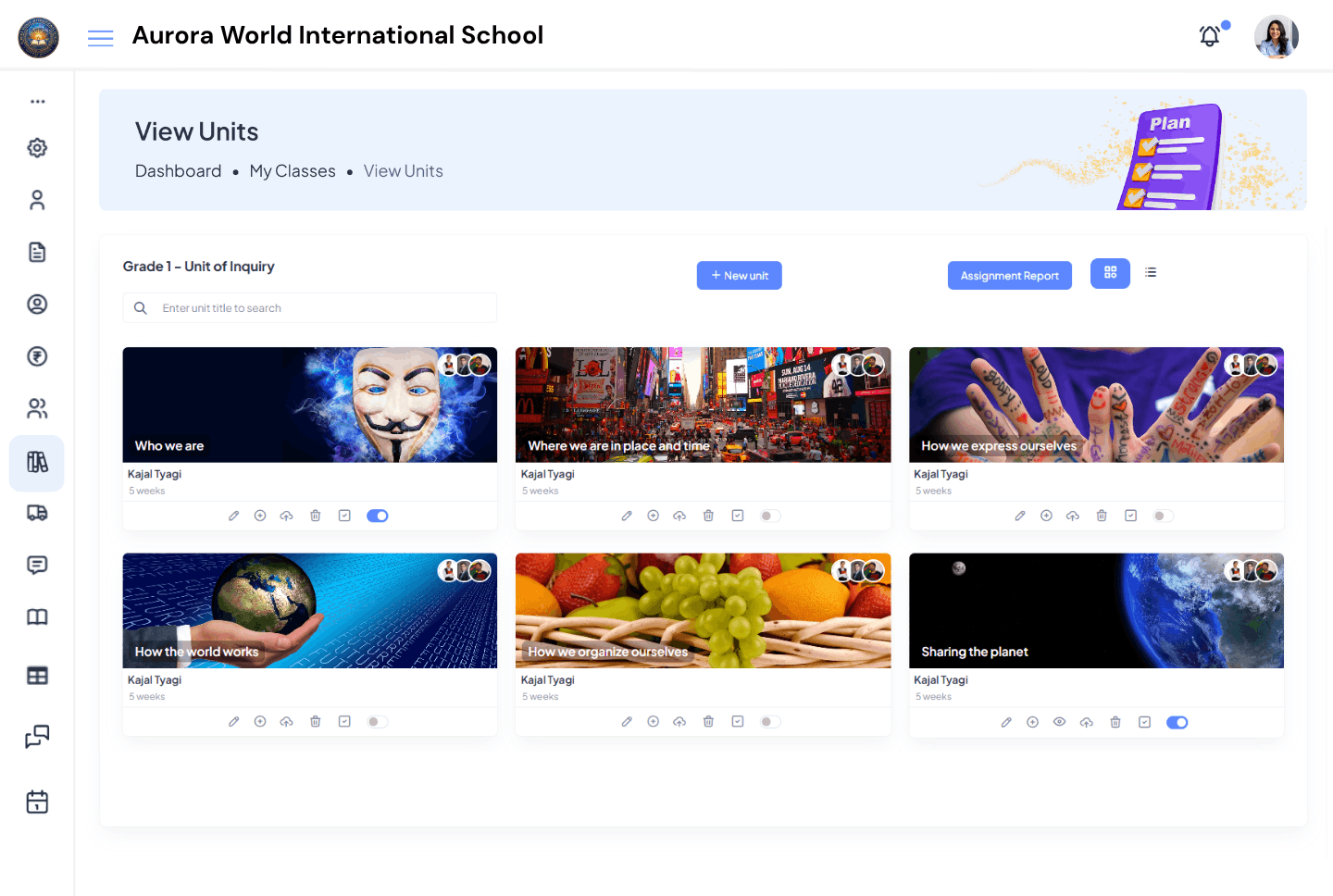
Task: Open the Assignment Report
Action: (x=1009, y=275)
